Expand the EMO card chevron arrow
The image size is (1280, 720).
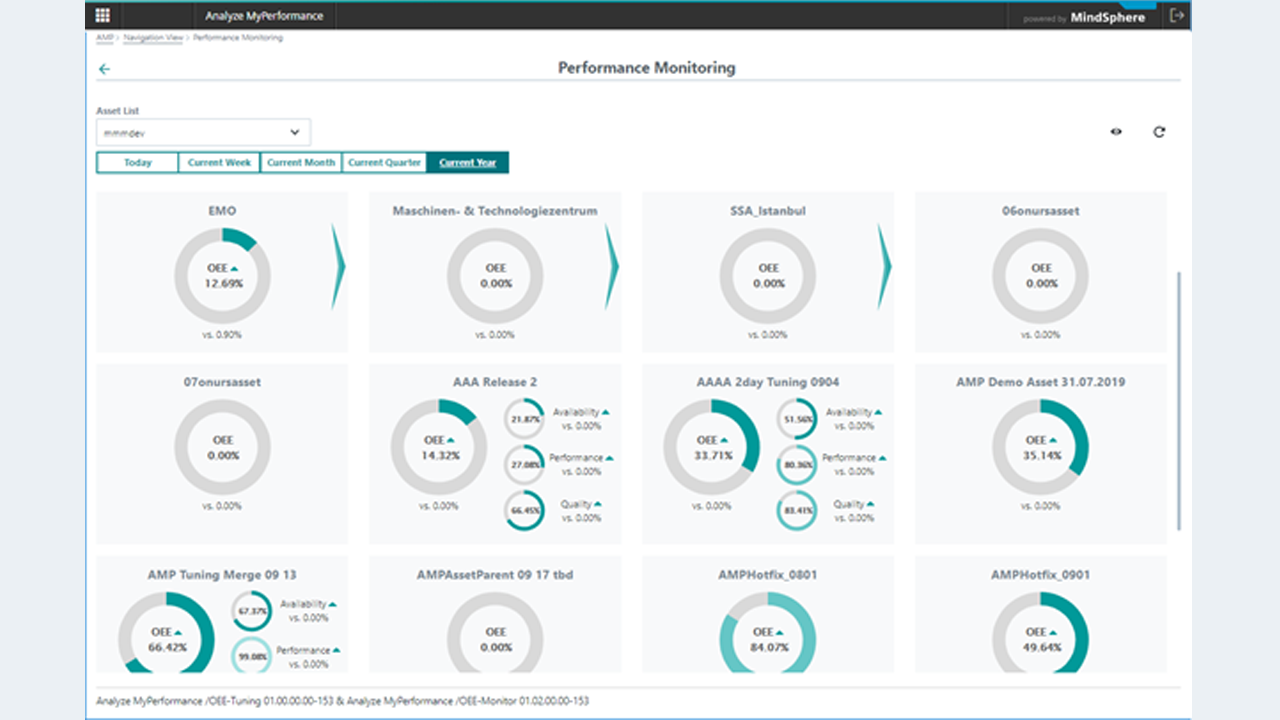(x=338, y=267)
